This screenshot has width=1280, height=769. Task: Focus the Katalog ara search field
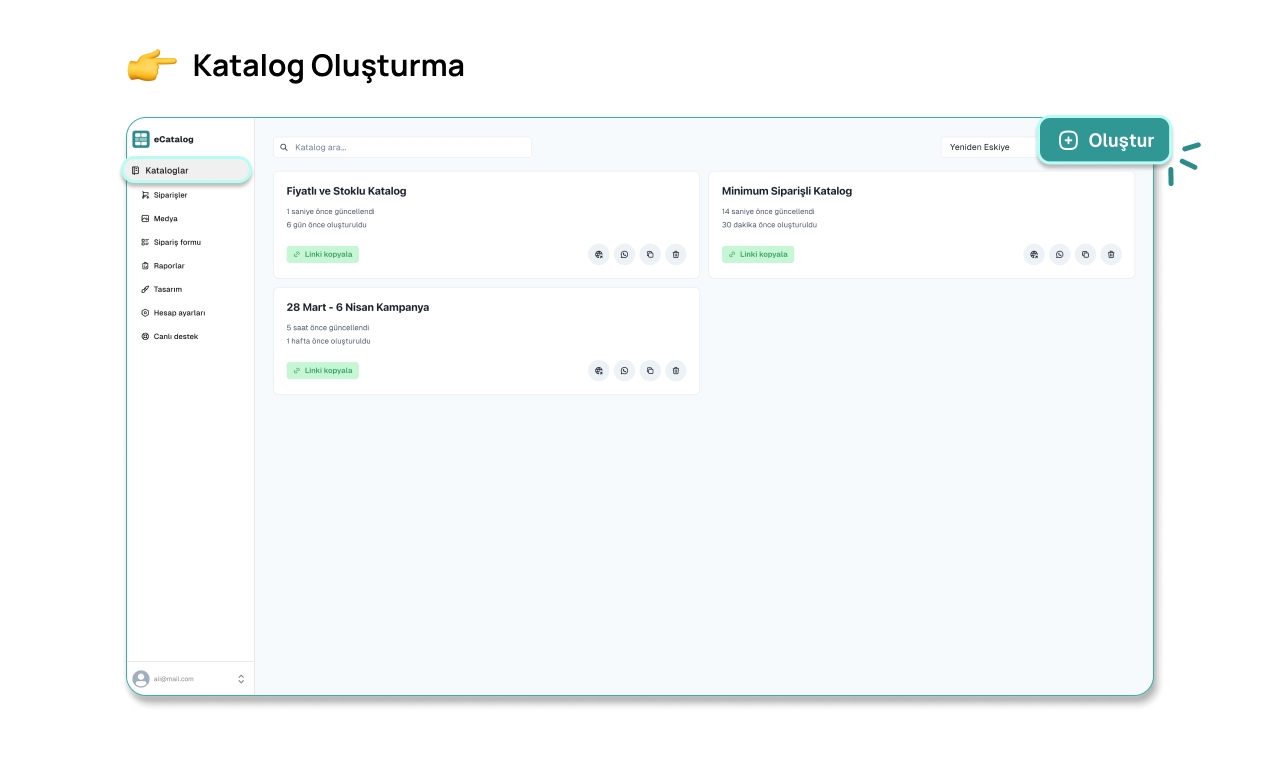point(403,147)
